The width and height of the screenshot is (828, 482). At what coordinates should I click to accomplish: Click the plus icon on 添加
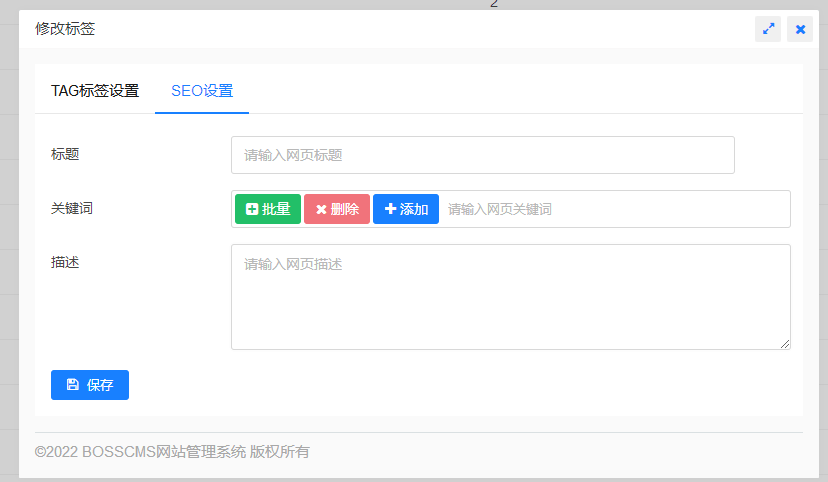390,209
